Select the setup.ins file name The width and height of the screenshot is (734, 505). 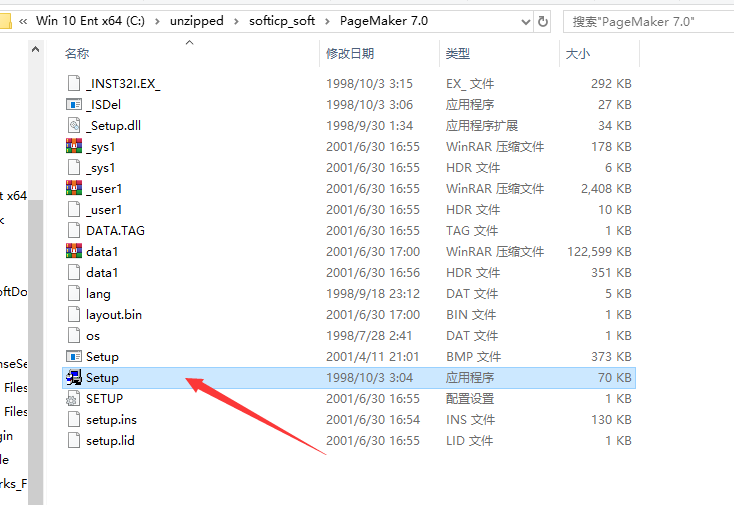111,419
